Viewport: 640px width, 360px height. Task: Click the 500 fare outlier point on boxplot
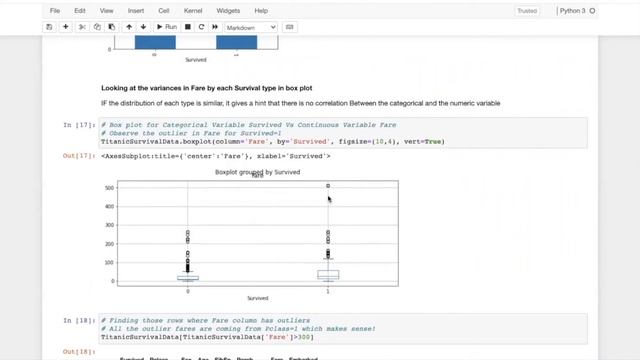(328, 186)
